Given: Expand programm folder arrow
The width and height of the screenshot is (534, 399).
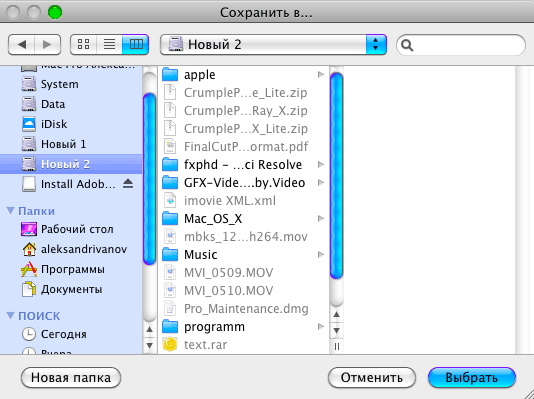Looking at the screenshot, I should pyautogui.click(x=320, y=326).
